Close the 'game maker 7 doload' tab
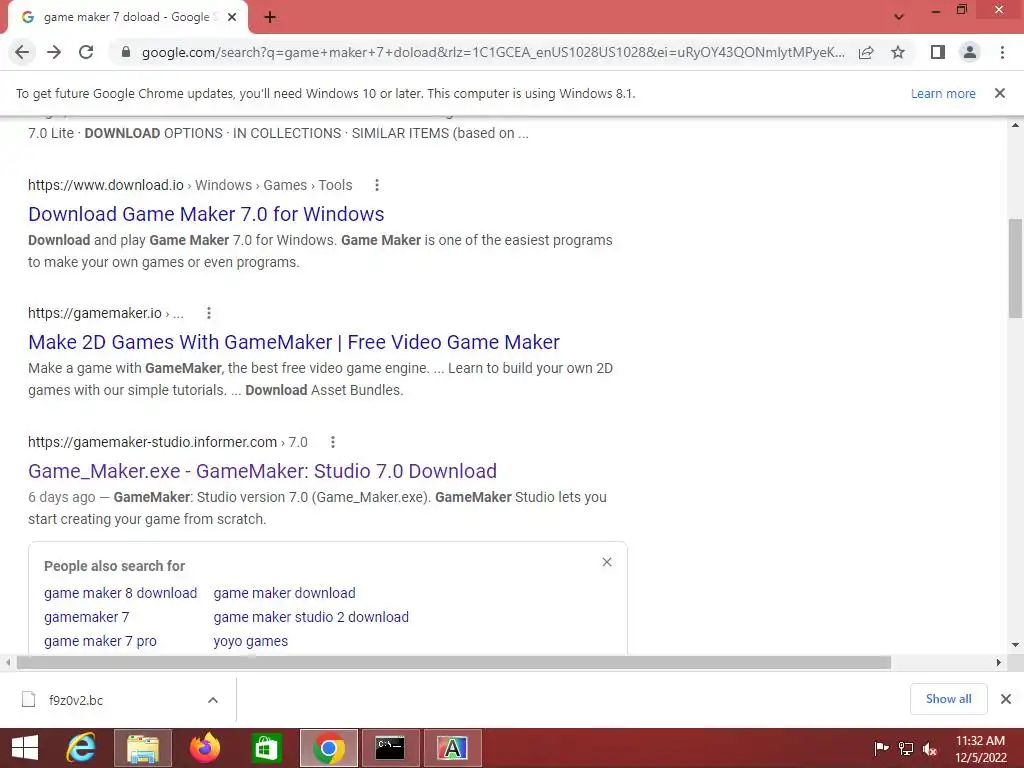The height and width of the screenshot is (768, 1024). click(x=232, y=17)
